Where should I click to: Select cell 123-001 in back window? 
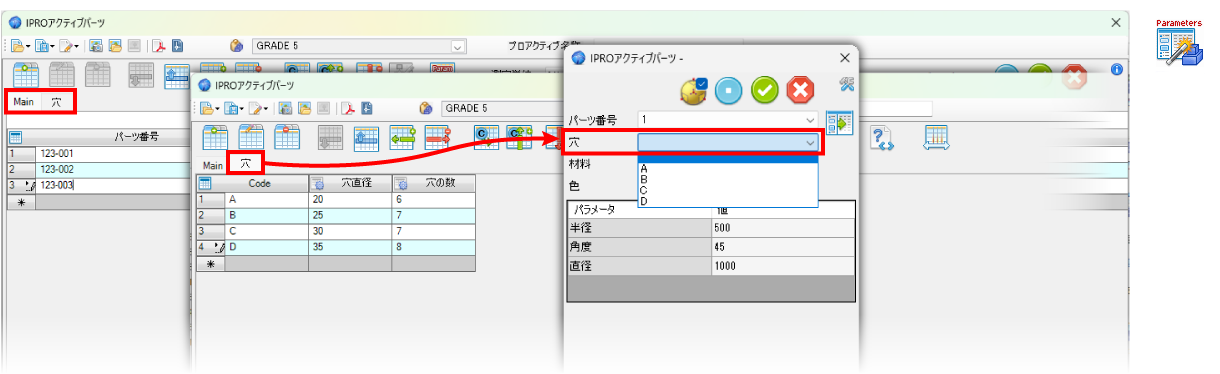(x=113, y=154)
